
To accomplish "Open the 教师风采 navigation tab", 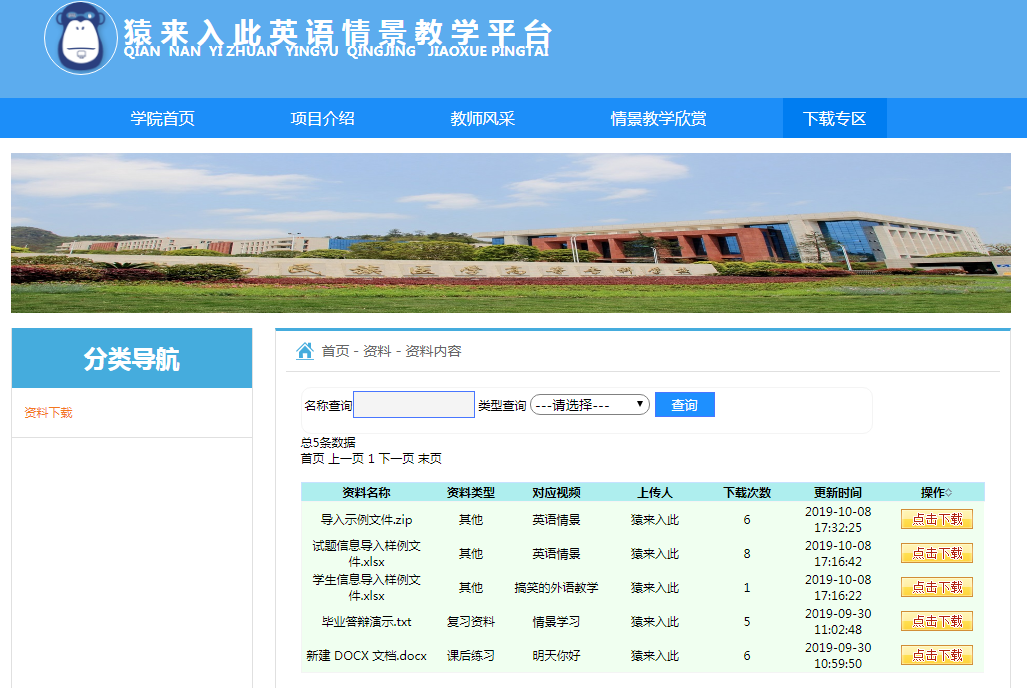I will 482,118.
